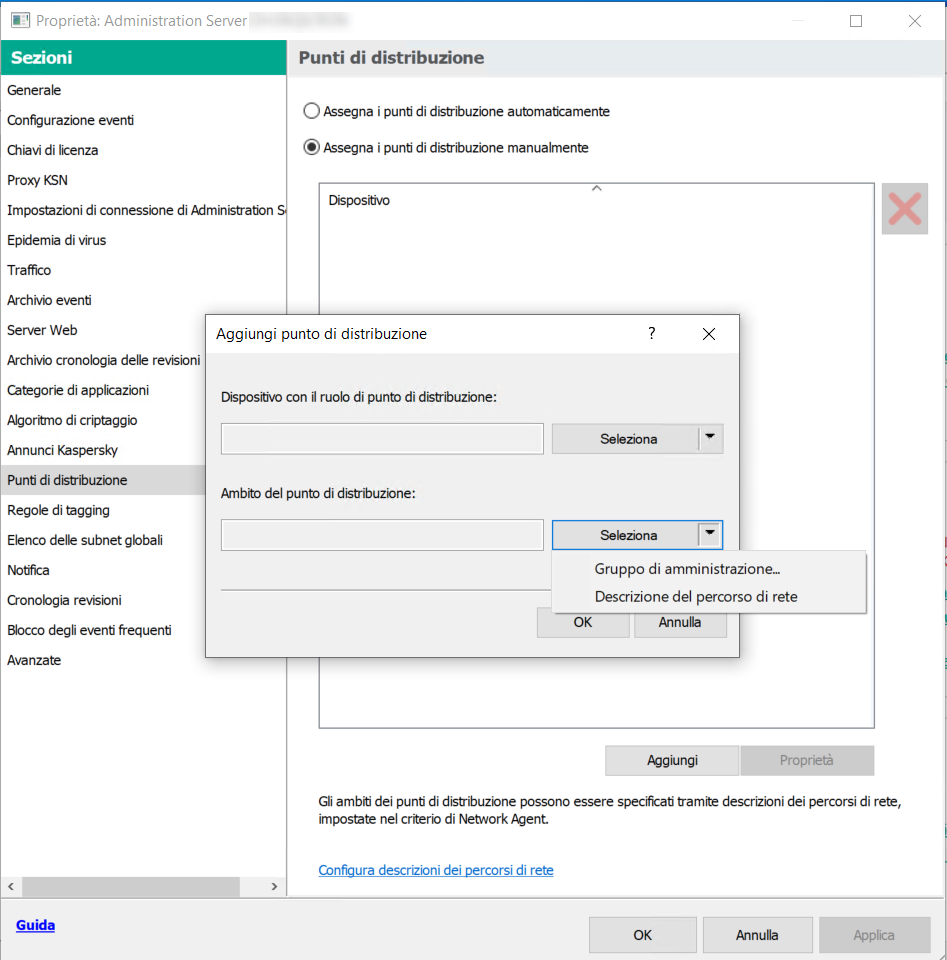The width and height of the screenshot is (947, 960).
Task: Open the Categorie di applicazioni section
Action: click(103, 390)
